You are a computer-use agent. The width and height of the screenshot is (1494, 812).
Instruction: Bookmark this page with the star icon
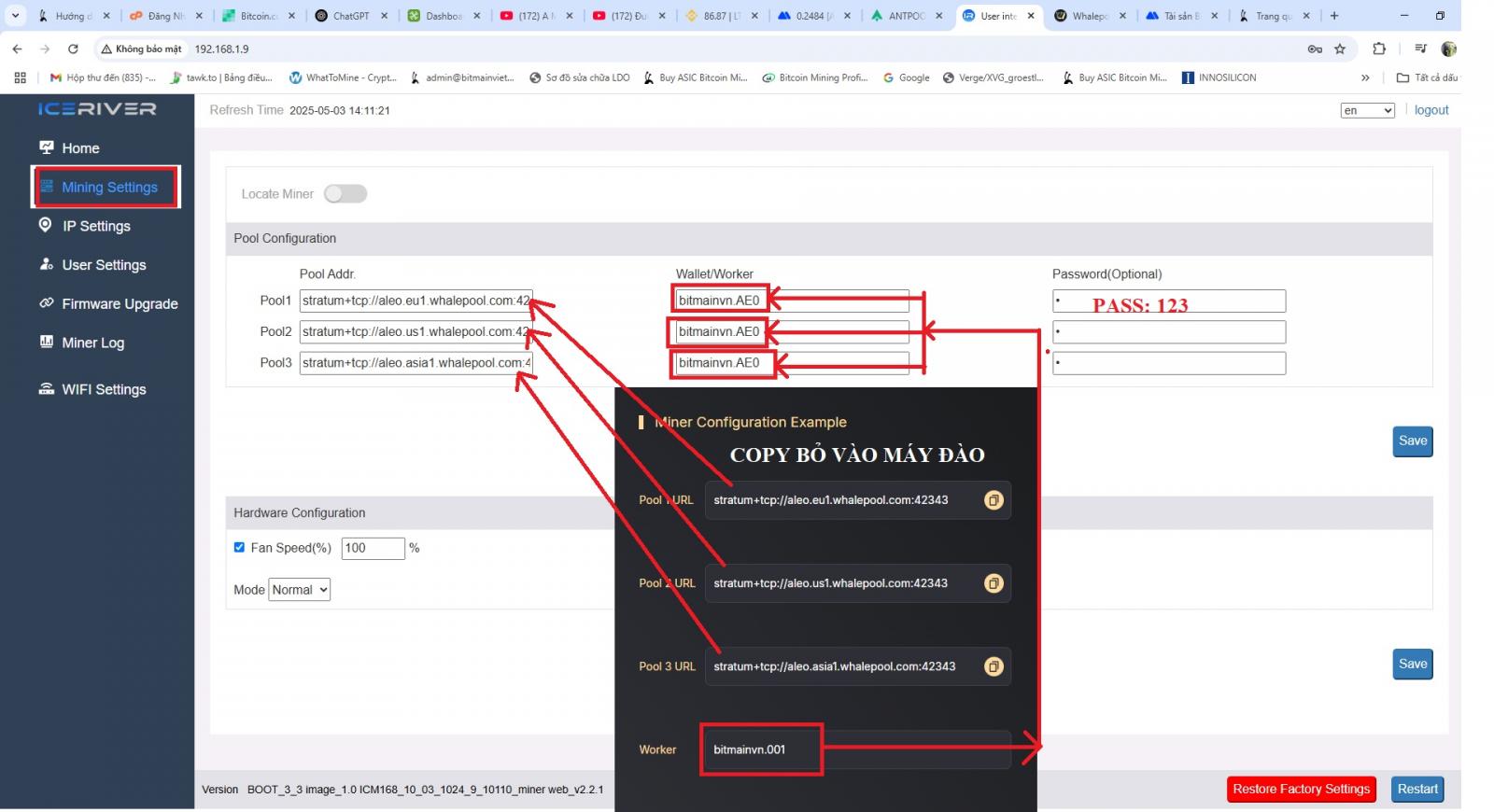pyautogui.click(x=1340, y=49)
